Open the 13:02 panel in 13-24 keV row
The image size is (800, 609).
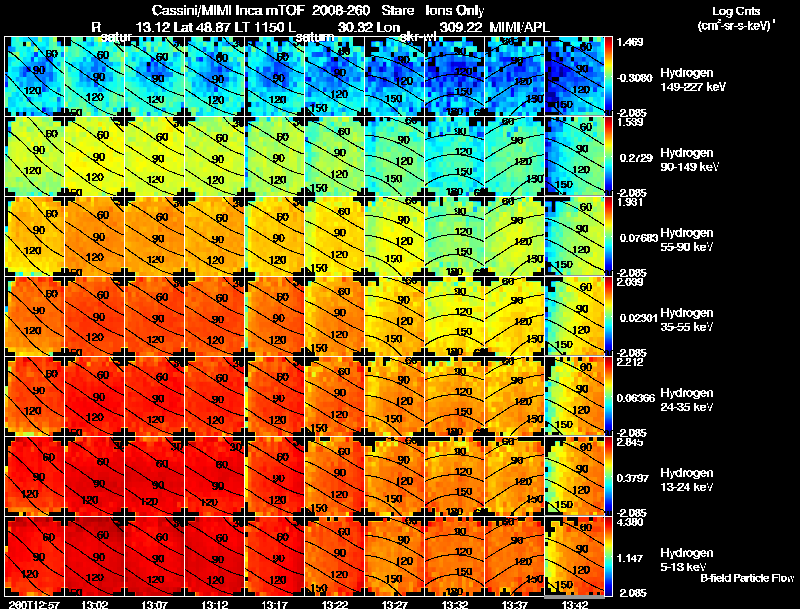click(94, 476)
